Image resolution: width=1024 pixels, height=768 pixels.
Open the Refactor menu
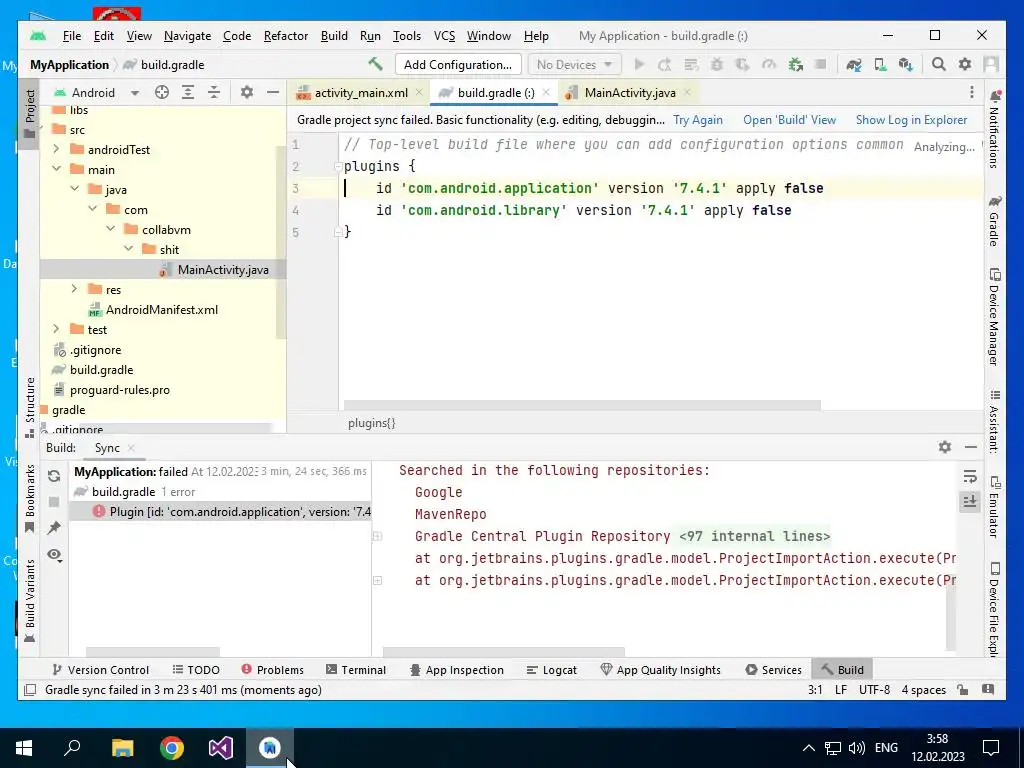point(285,36)
